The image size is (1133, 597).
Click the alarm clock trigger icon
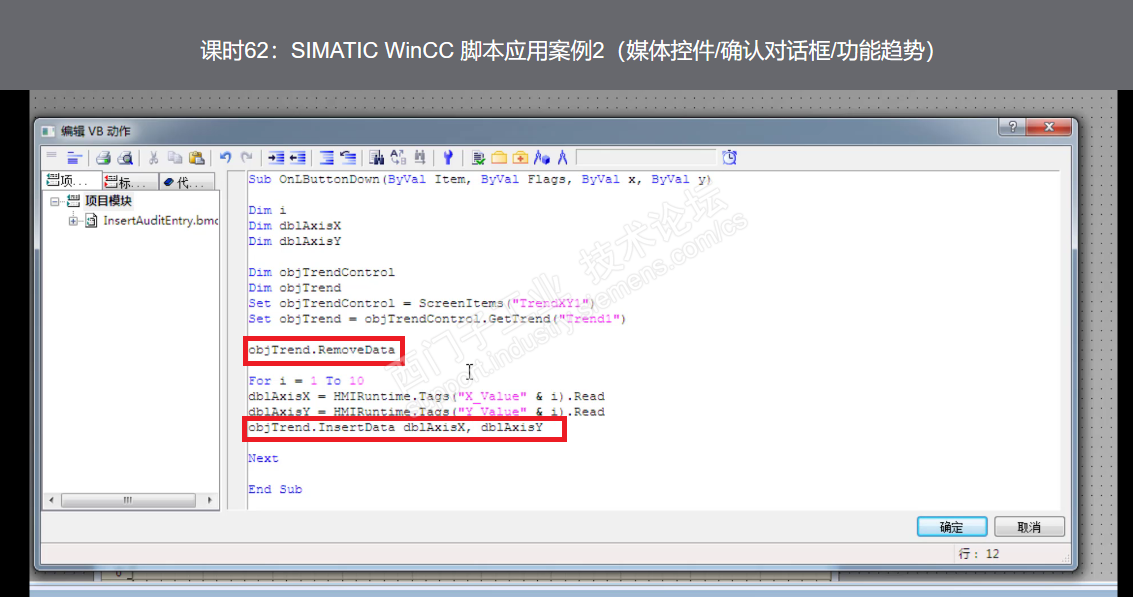click(x=730, y=158)
